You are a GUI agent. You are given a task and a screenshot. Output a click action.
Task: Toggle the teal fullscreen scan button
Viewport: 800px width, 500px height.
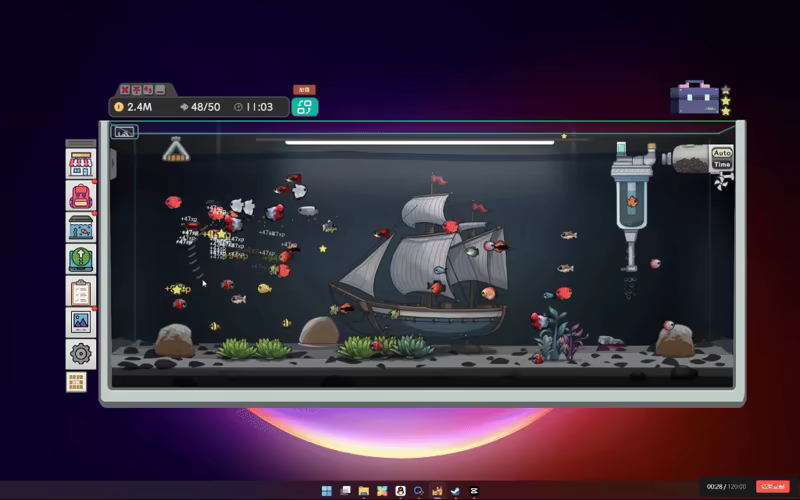(x=304, y=107)
